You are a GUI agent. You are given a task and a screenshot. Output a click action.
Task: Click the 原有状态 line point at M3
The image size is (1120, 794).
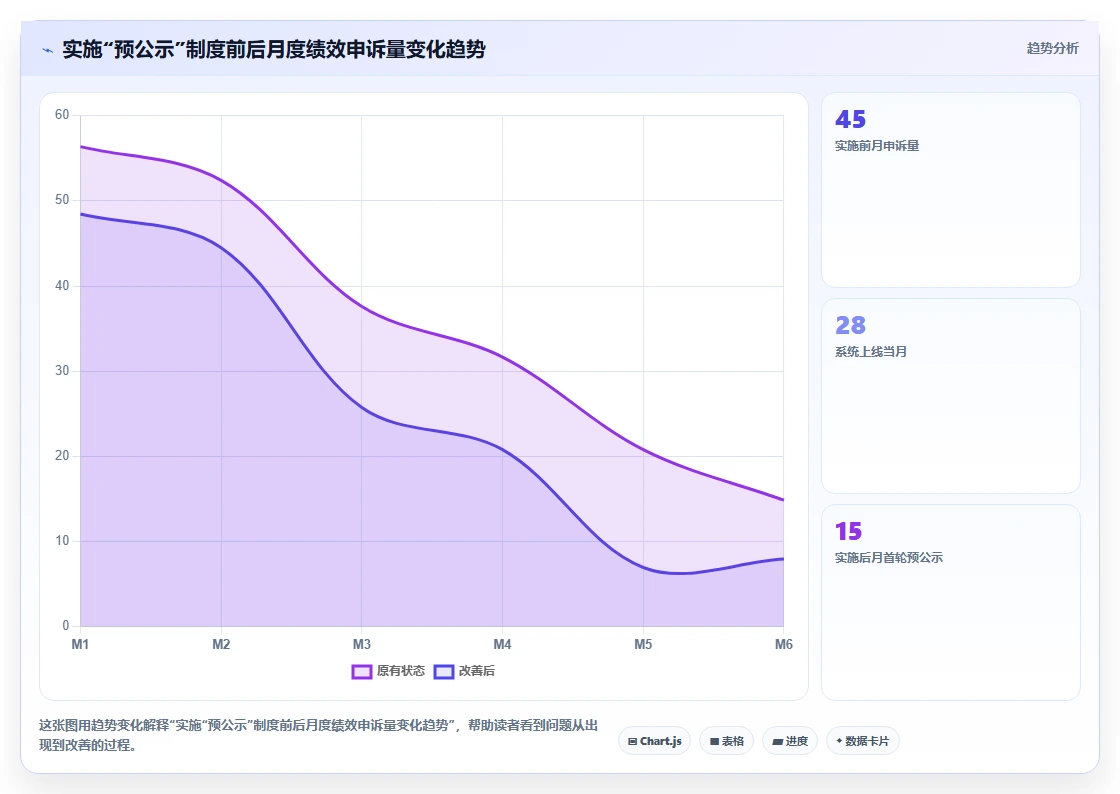(x=361, y=307)
